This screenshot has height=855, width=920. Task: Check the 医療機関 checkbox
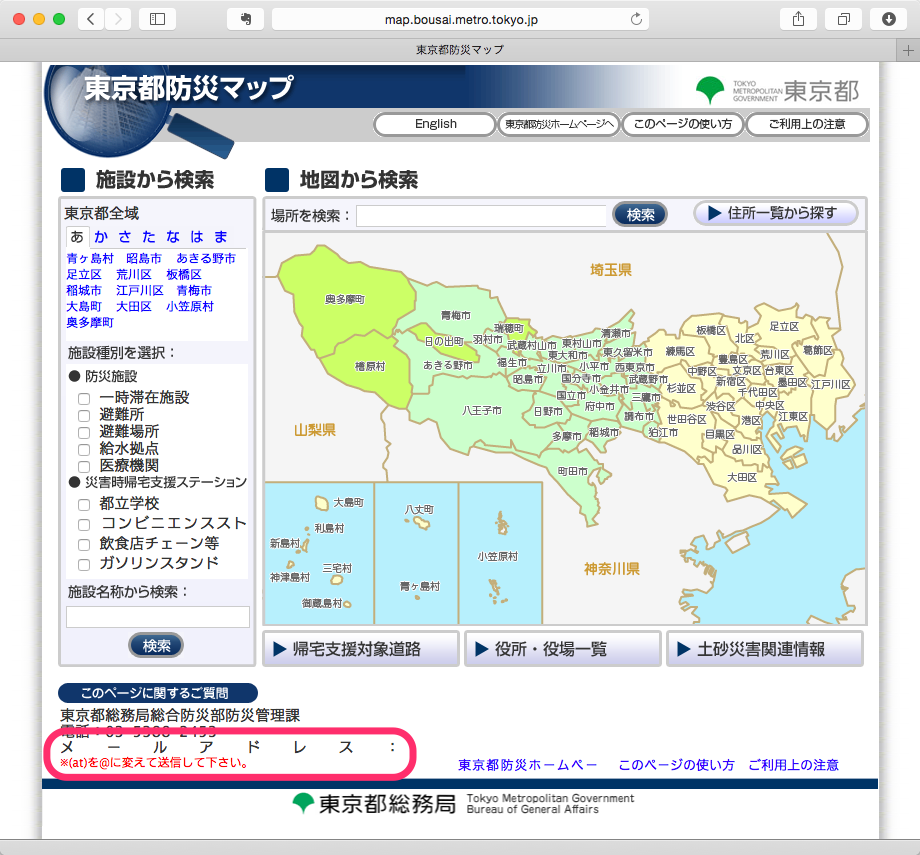84,467
